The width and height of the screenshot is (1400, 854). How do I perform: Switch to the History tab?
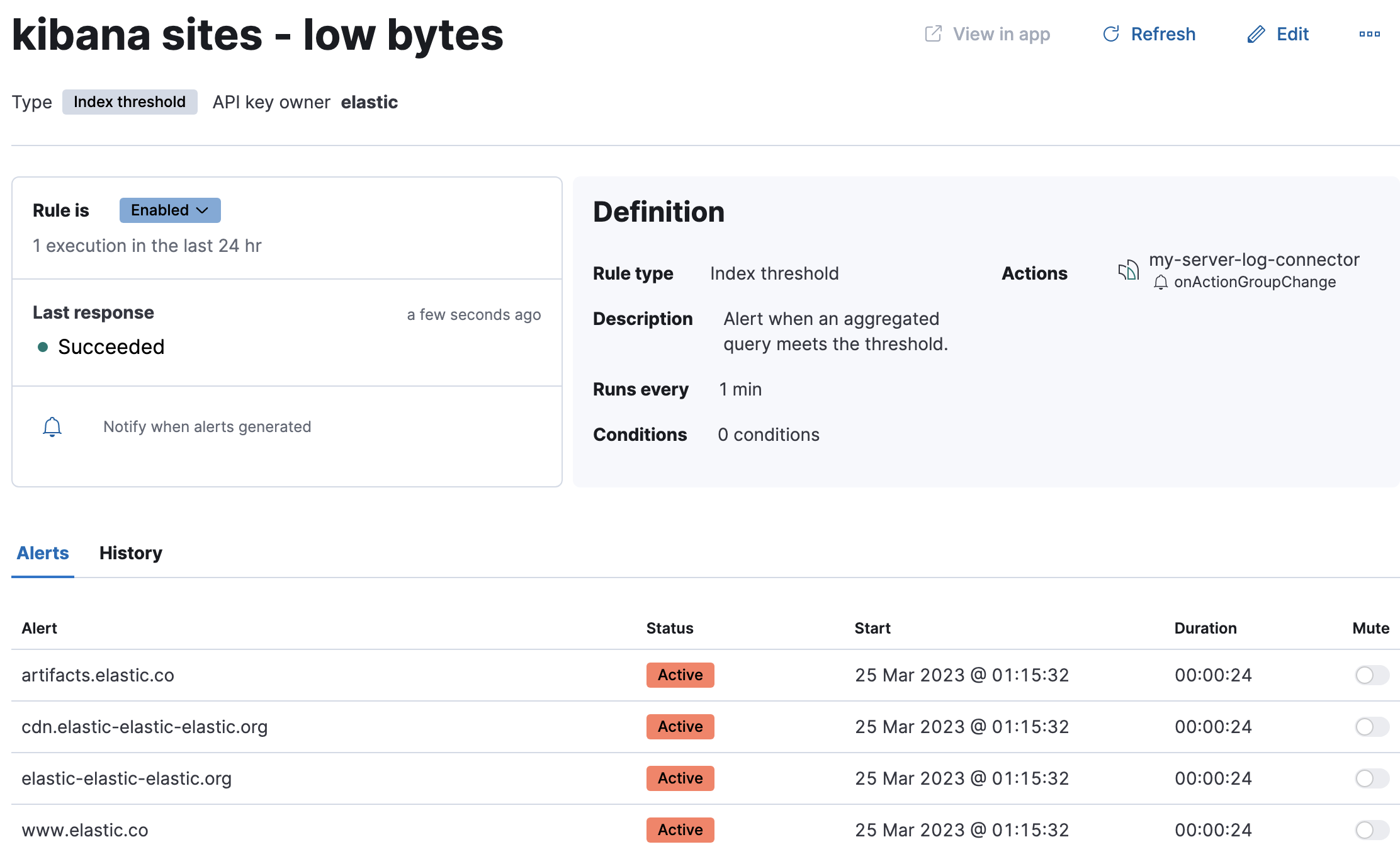pos(131,553)
